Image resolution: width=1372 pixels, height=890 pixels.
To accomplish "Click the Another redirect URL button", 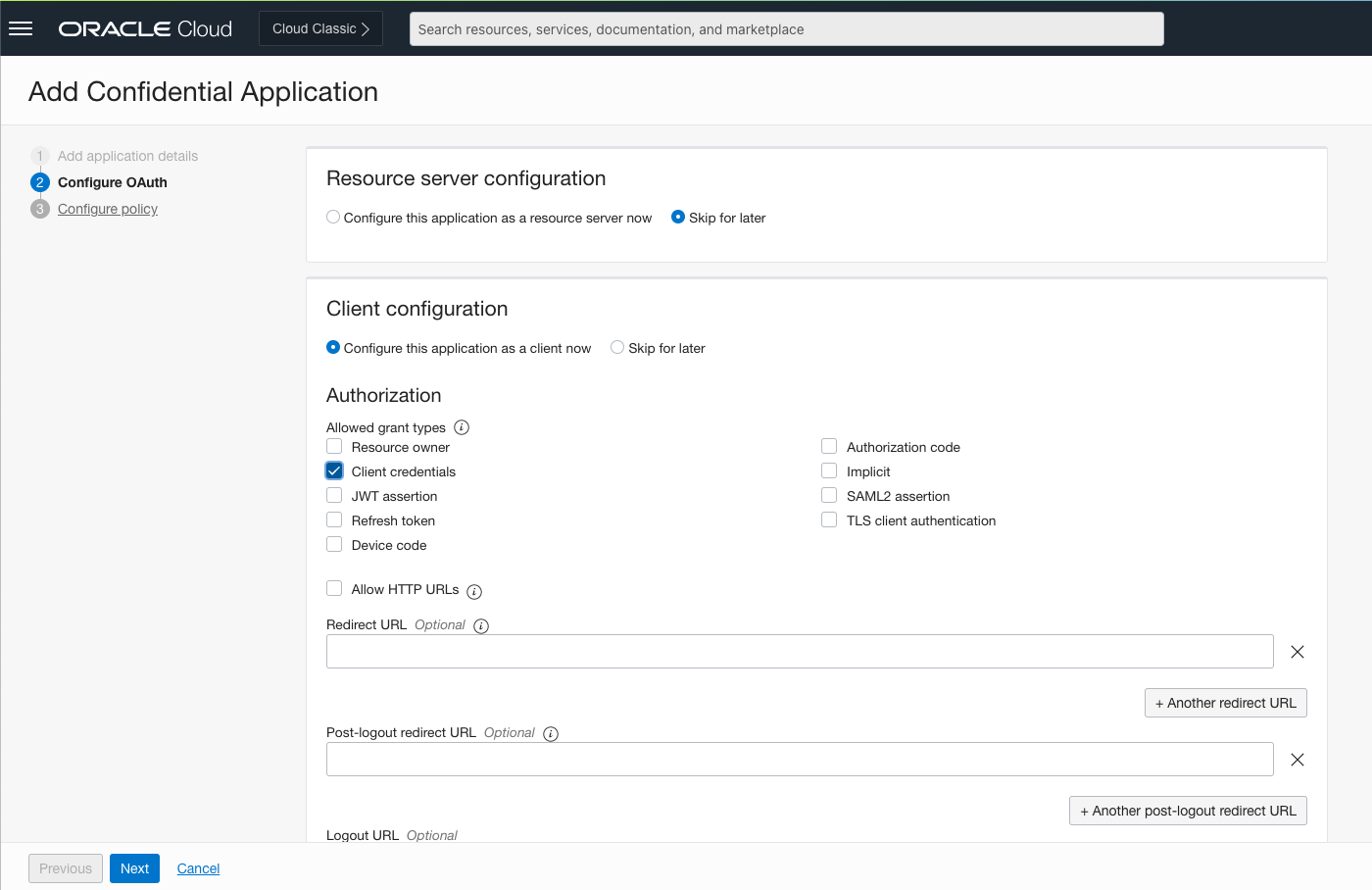I will [1225, 702].
